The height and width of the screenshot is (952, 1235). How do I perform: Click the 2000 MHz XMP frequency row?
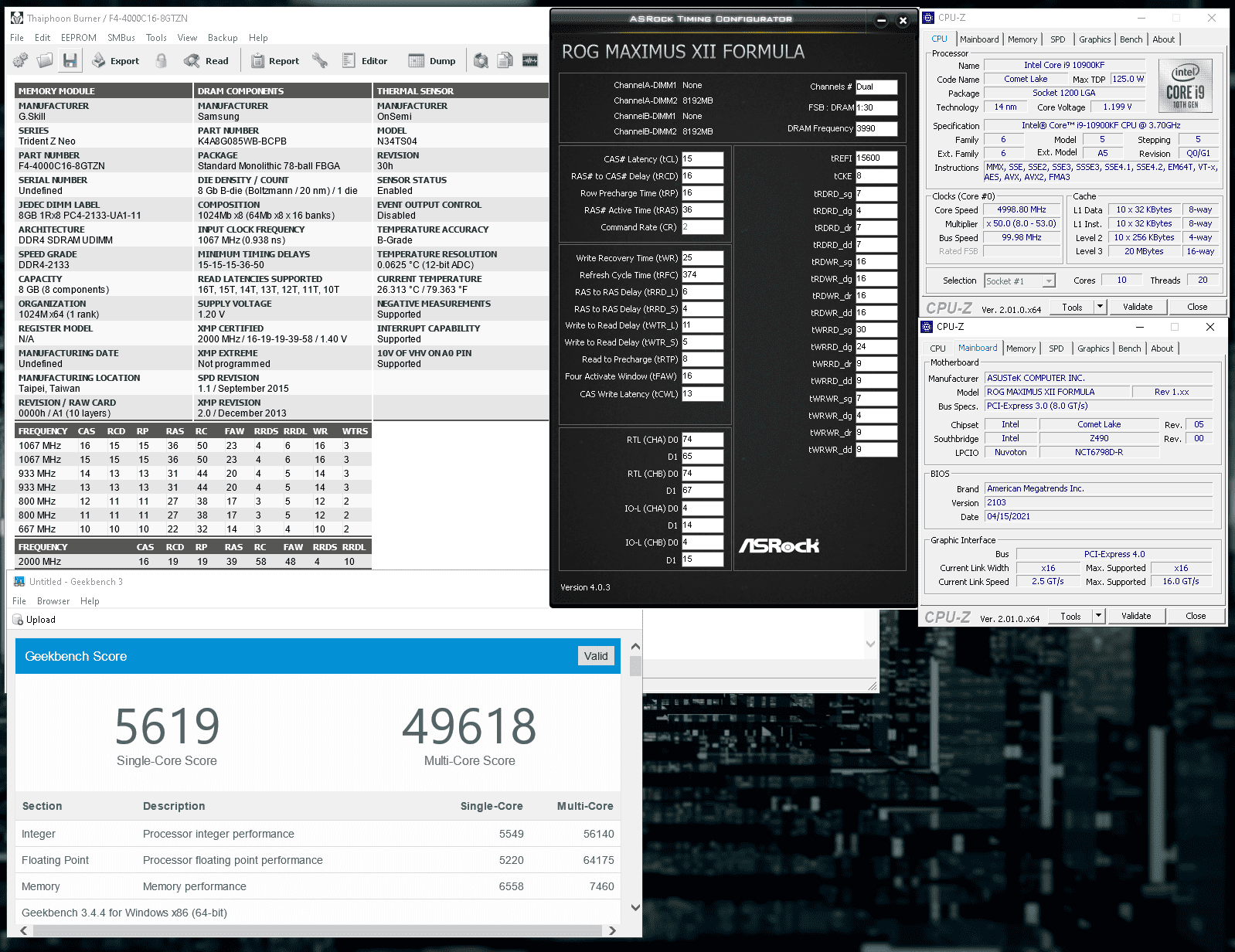[x=193, y=562]
